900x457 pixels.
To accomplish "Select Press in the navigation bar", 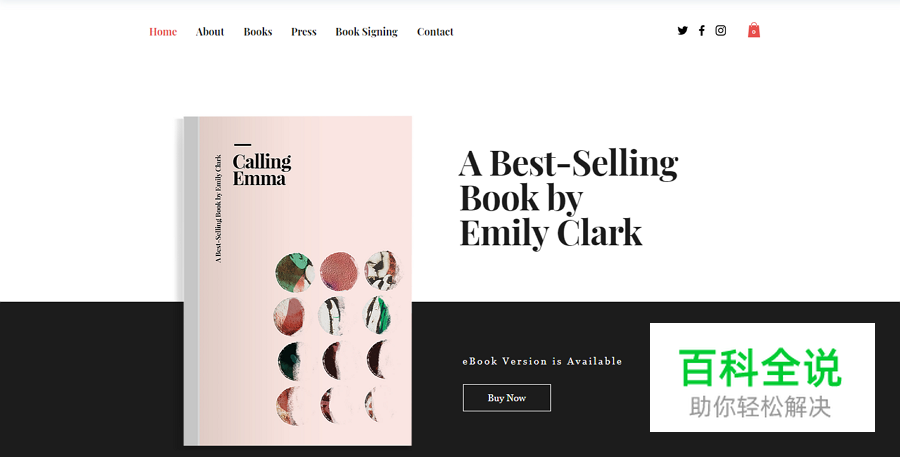I will 304,32.
